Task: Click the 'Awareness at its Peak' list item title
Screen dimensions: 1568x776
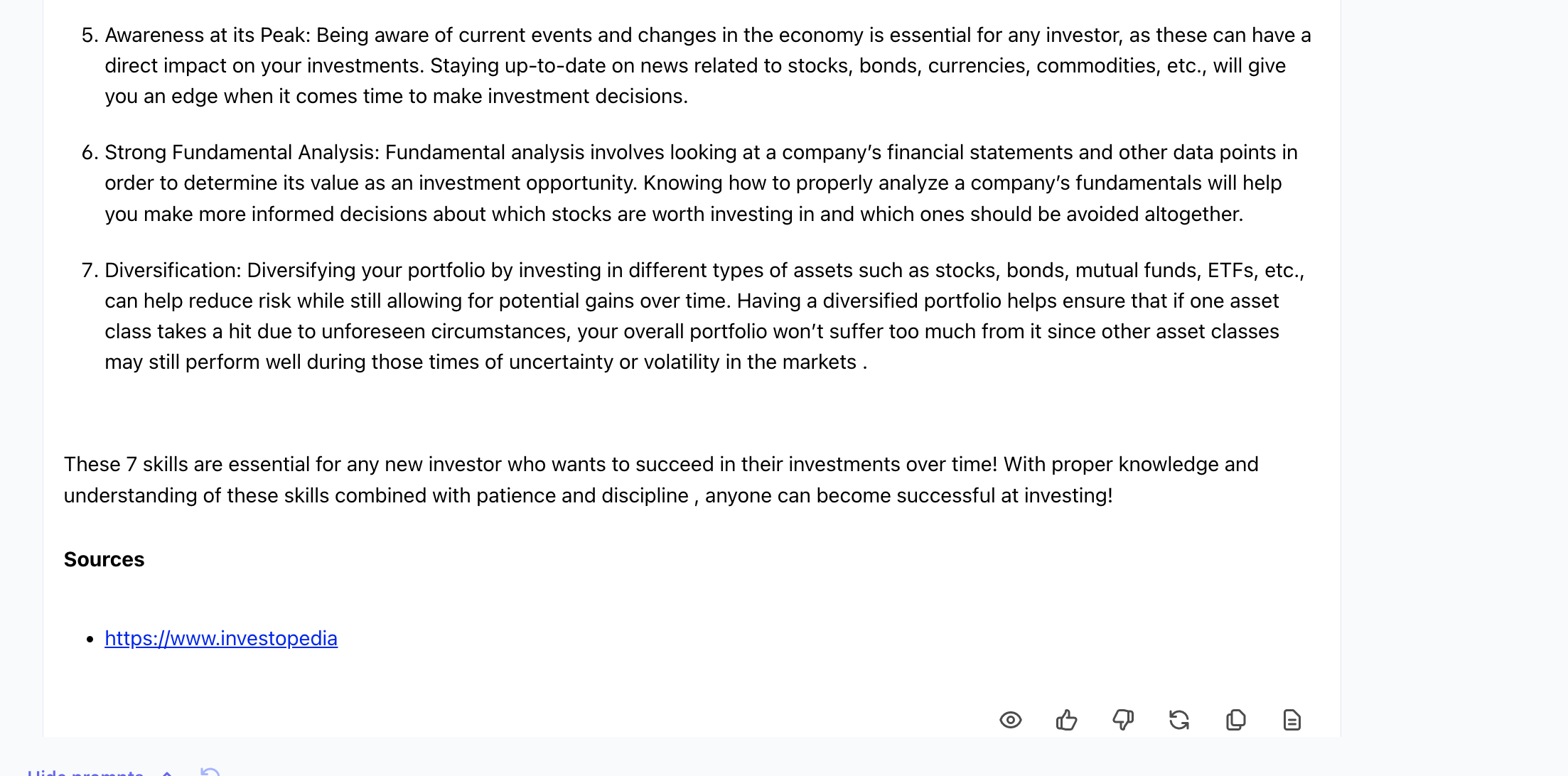Action: tap(208, 35)
